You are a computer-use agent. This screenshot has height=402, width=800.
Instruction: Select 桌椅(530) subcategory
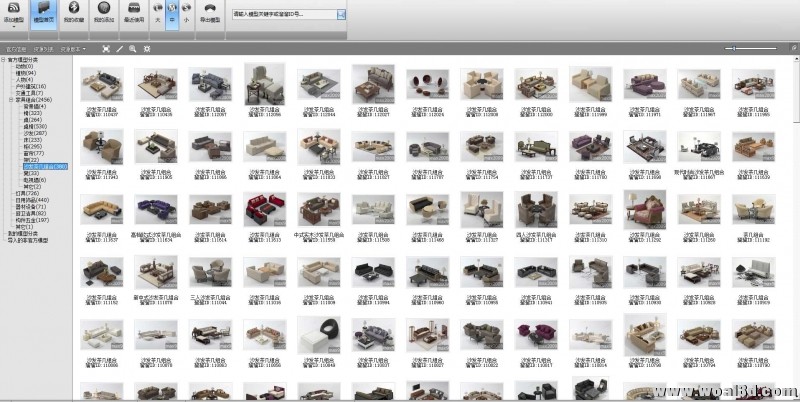[35, 127]
